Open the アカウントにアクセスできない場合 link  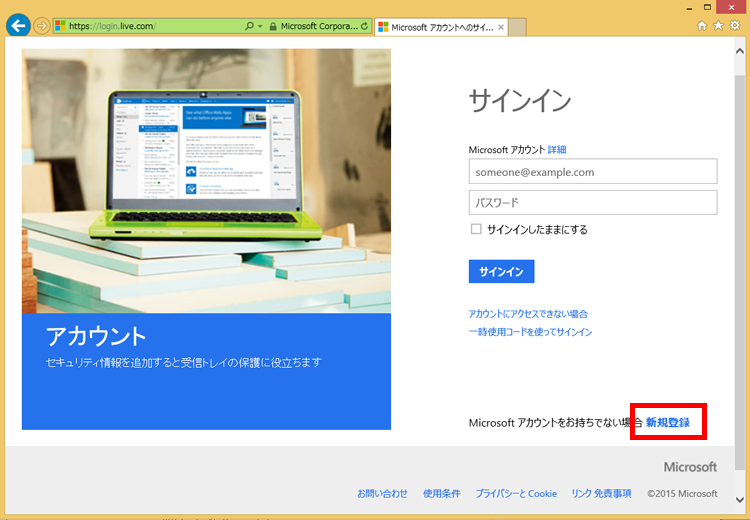pos(528,313)
